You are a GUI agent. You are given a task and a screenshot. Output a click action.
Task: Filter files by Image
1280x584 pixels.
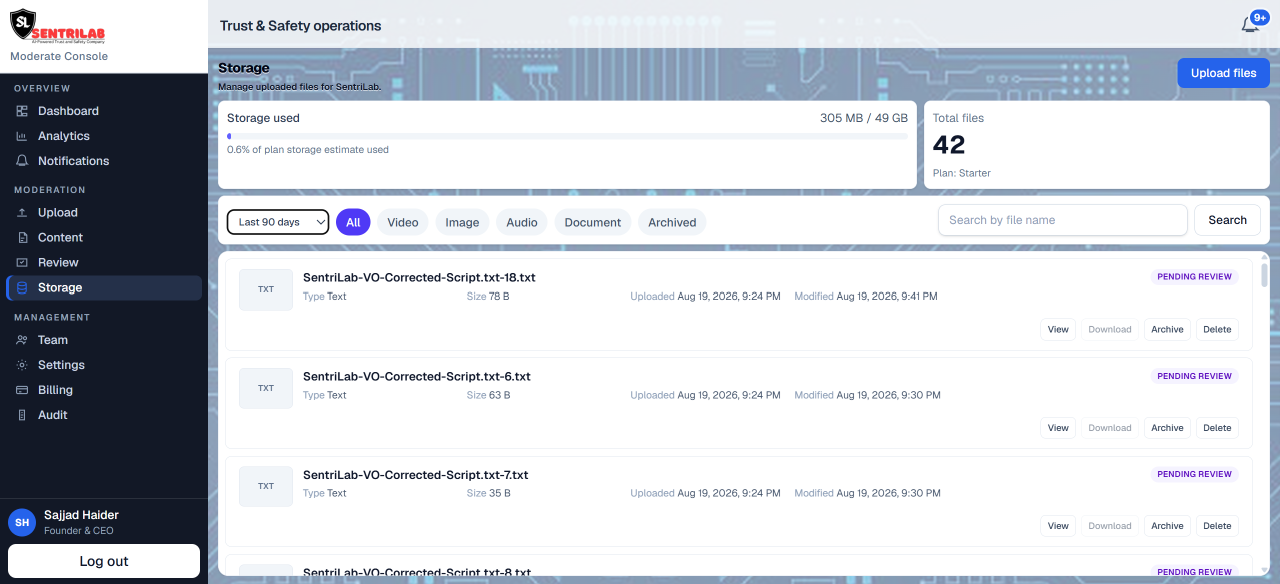(x=462, y=222)
